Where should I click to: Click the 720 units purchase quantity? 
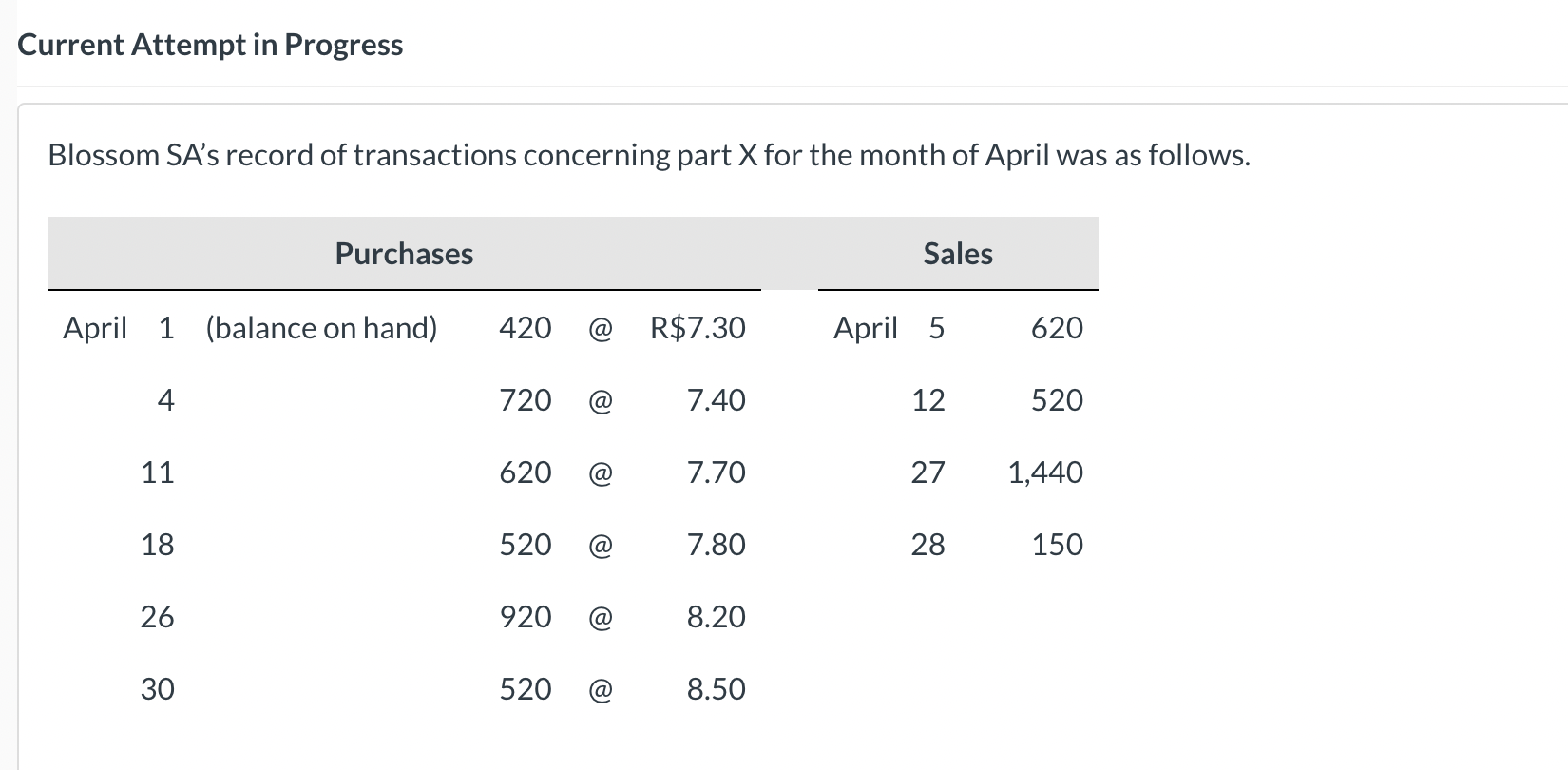[x=526, y=400]
